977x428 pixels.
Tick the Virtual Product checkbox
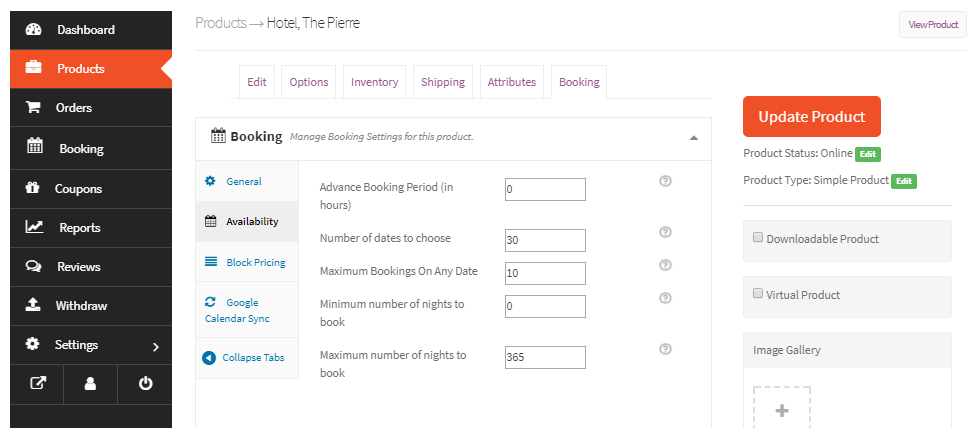[758, 294]
